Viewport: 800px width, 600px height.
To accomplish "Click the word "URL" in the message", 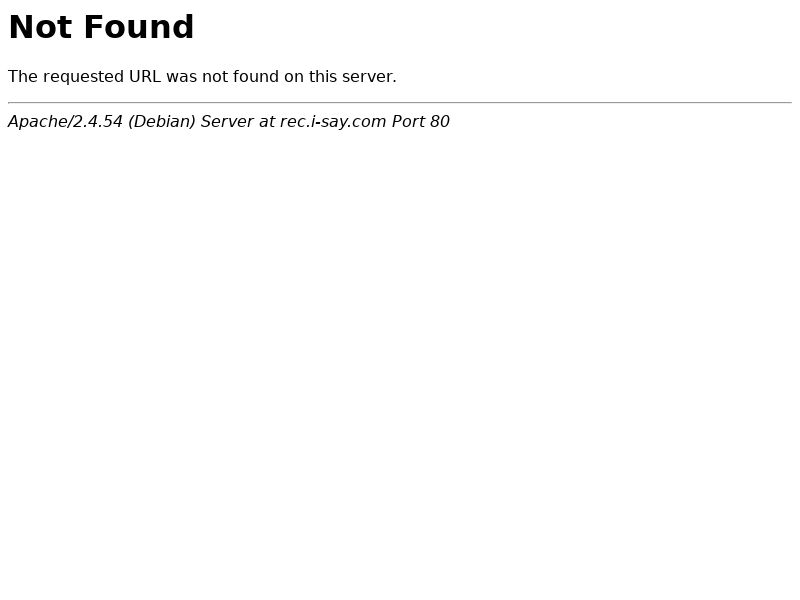I will [x=144, y=77].
